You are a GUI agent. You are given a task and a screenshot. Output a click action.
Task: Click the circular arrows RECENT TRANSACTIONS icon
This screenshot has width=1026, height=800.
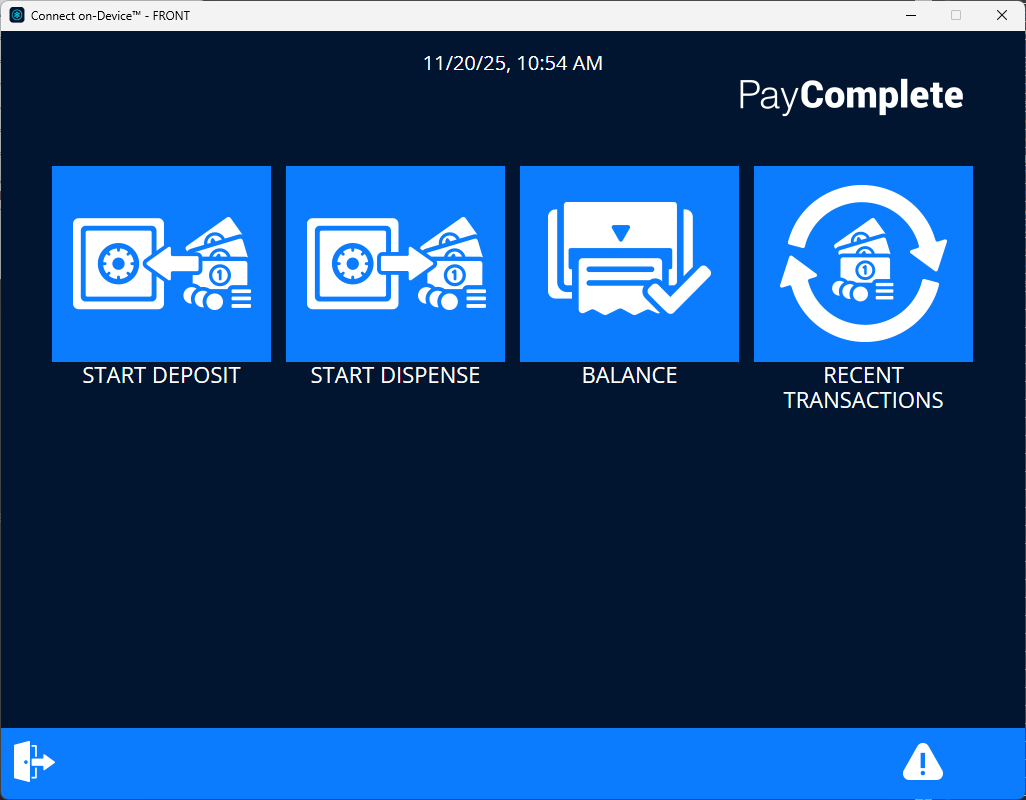point(862,263)
